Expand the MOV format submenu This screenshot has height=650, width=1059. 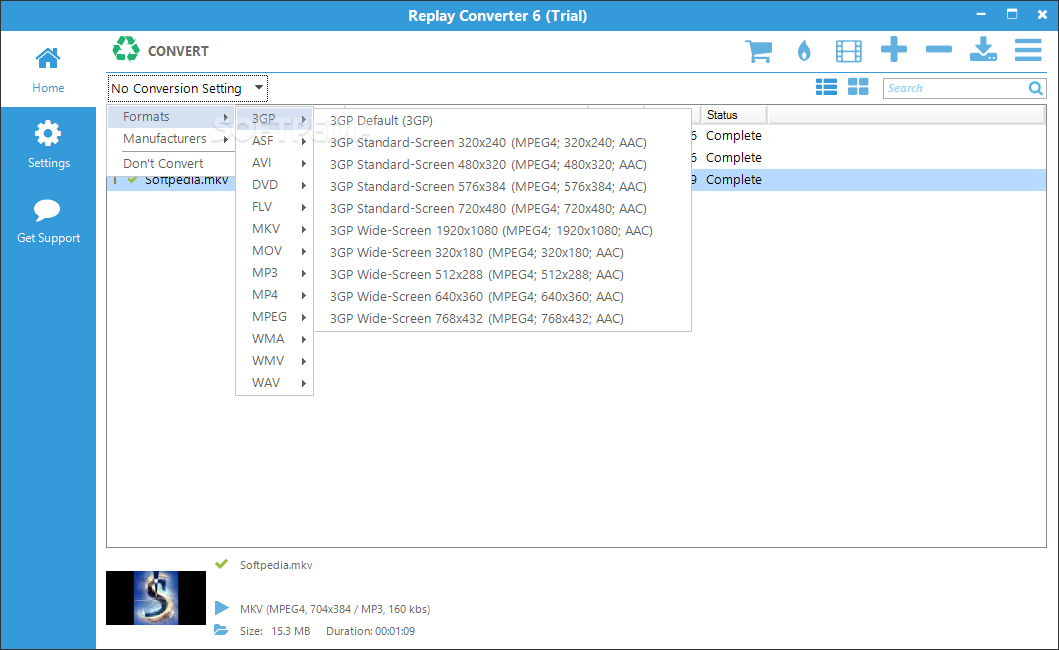coord(275,251)
